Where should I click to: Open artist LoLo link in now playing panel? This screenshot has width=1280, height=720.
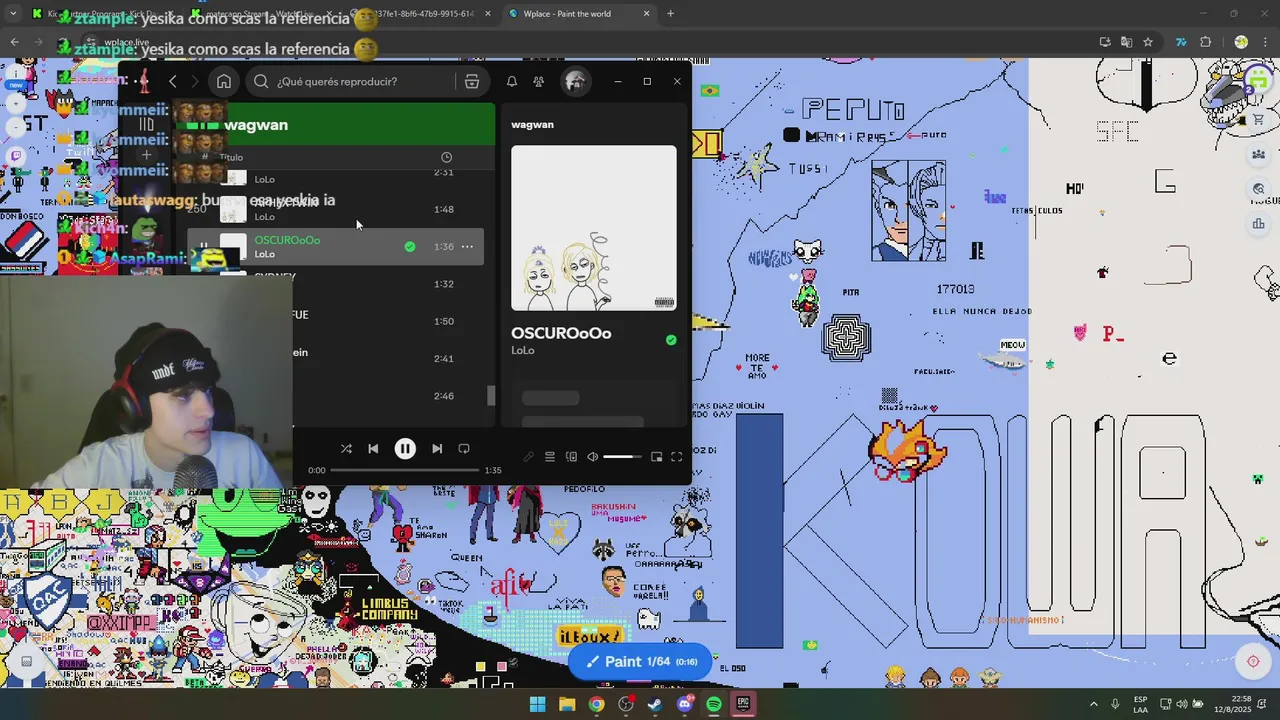(x=523, y=351)
